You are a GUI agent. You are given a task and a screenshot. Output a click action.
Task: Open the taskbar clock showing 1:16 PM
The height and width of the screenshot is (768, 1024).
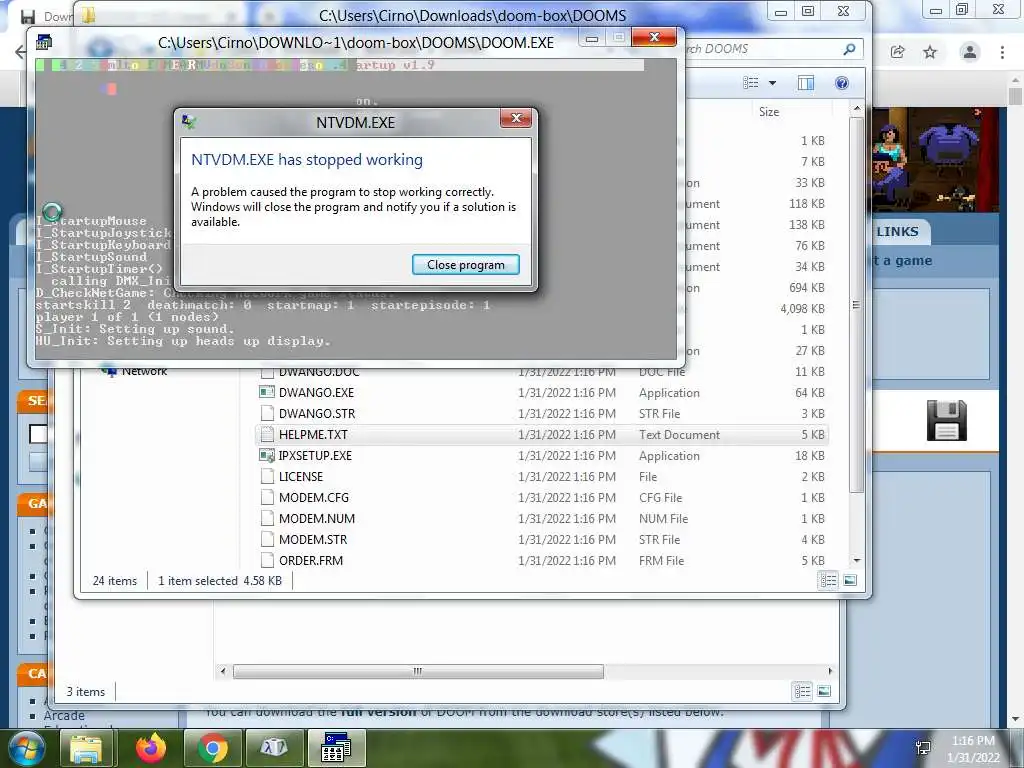point(974,749)
